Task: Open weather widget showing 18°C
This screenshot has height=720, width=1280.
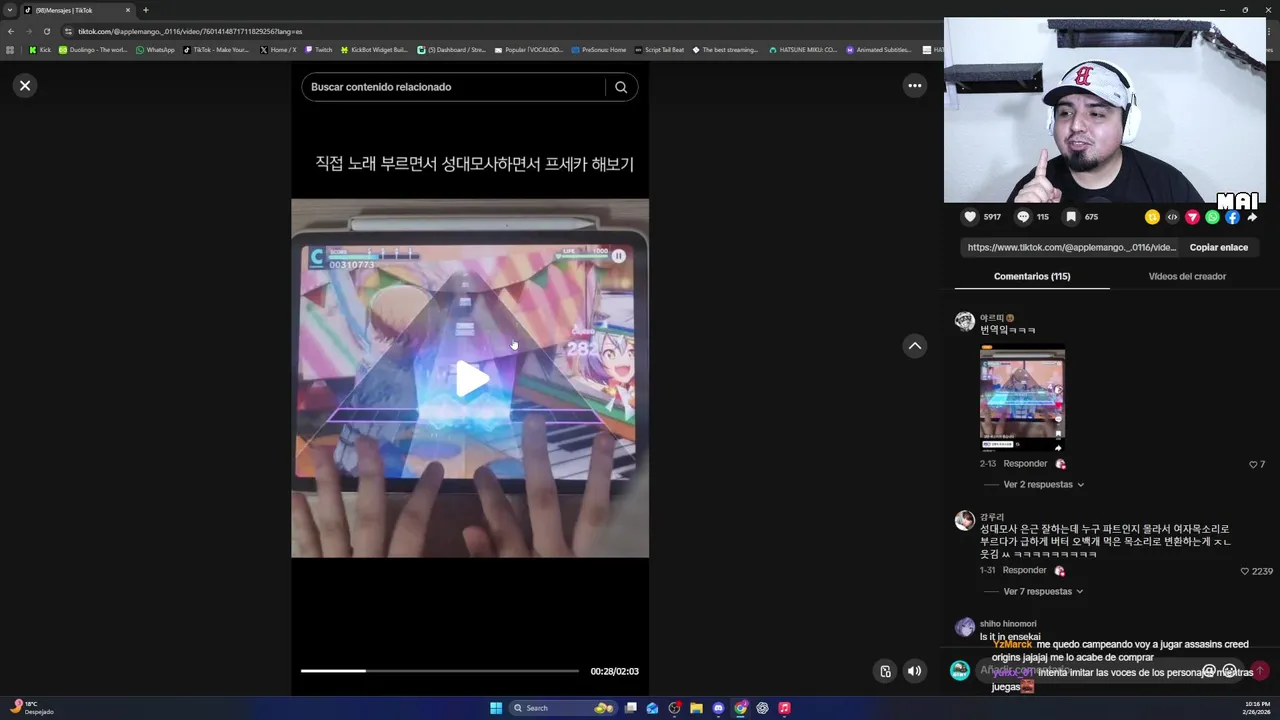Action: 30,708
